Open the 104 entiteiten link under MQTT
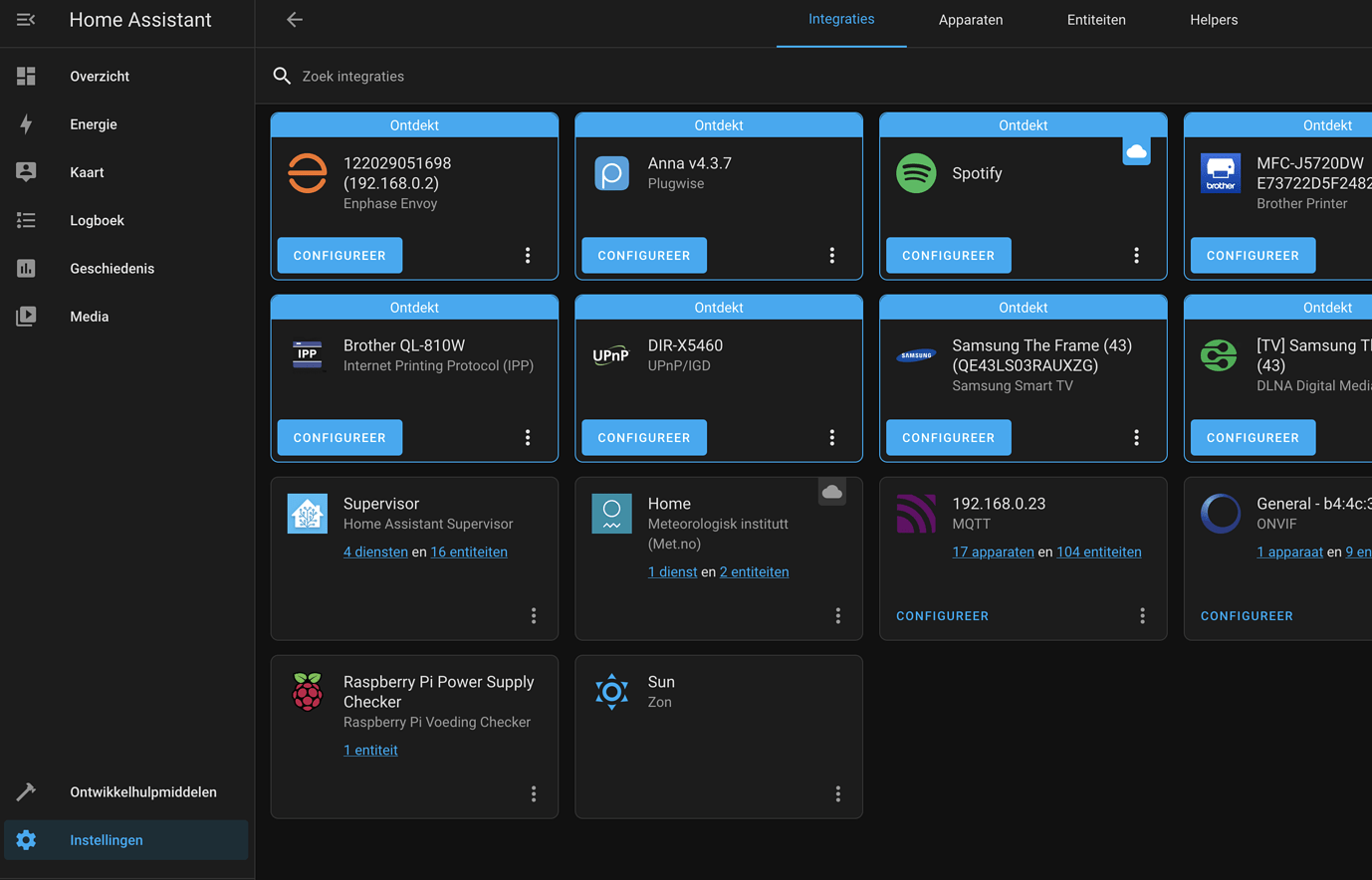Screen dimensions: 1372x880 pyautogui.click(x=1099, y=551)
